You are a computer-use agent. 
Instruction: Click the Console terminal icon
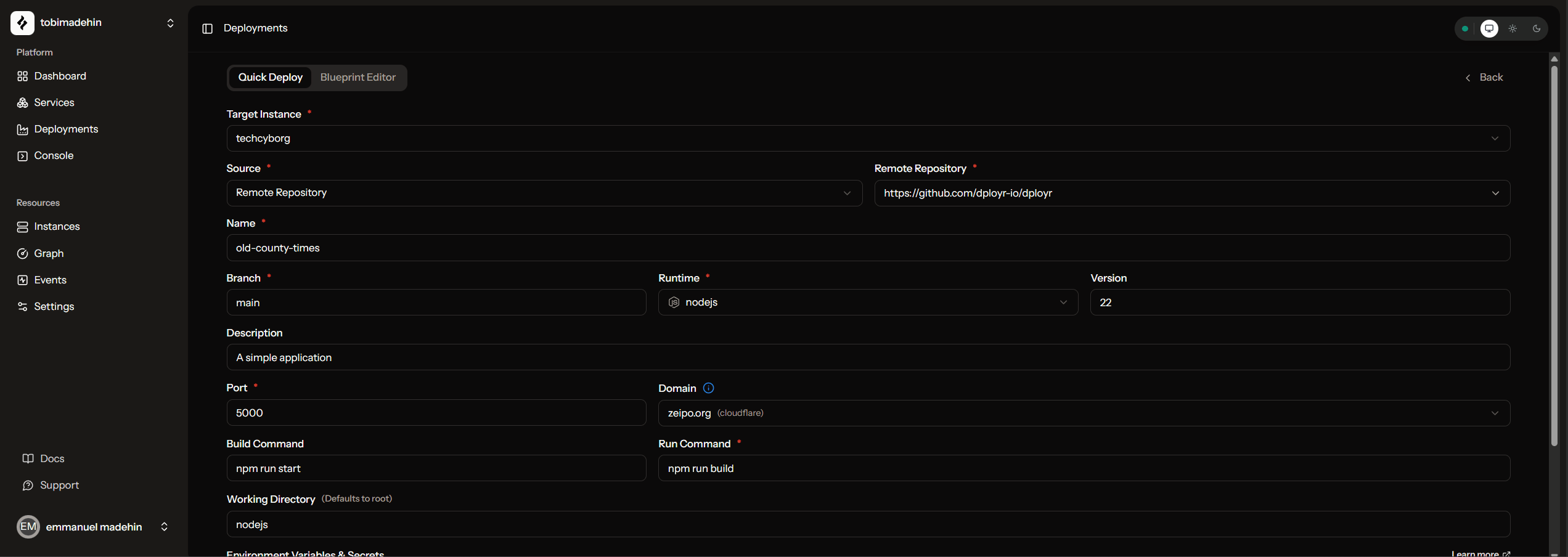pos(23,156)
